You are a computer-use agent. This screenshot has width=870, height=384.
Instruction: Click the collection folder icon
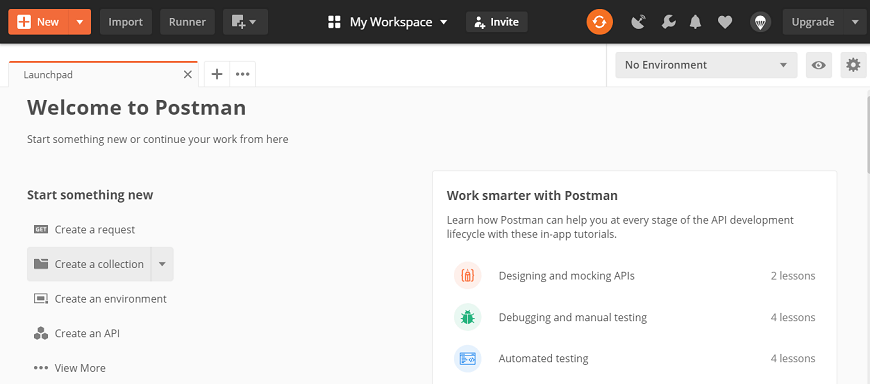[41, 264]
